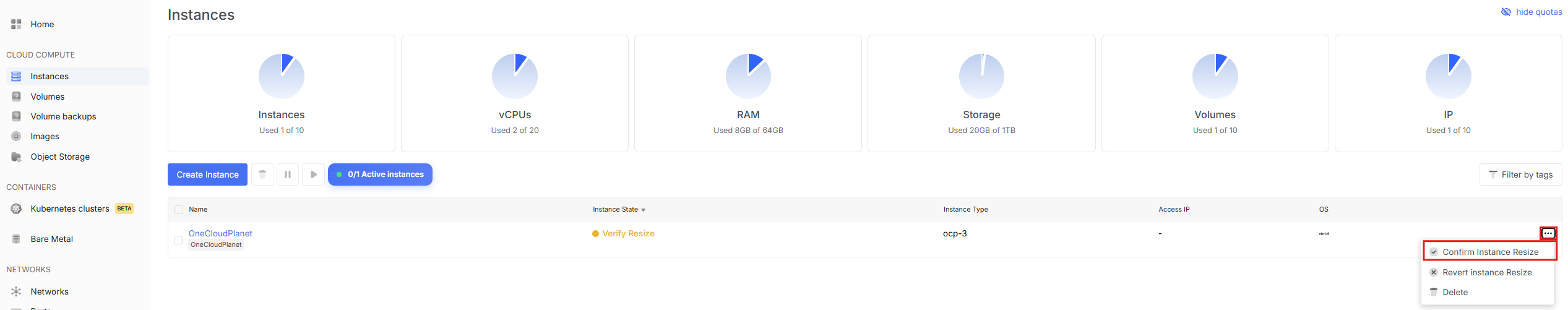Choose Revert instance Resize option
This screenshot has width=1568, height=310.
[x=1486, y=272]
